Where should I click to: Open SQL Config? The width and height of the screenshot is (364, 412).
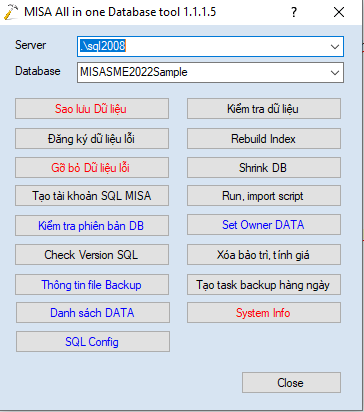(93, 341)
